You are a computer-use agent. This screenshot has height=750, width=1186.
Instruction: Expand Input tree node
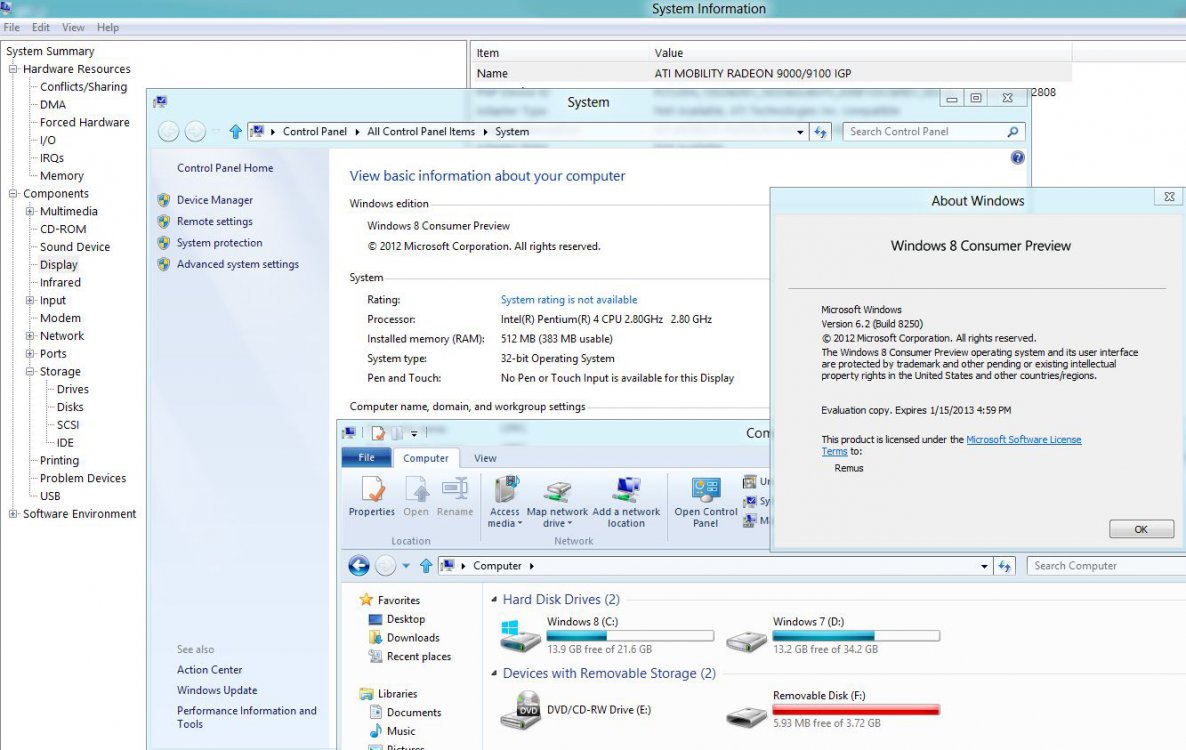(x=30, y=300)
